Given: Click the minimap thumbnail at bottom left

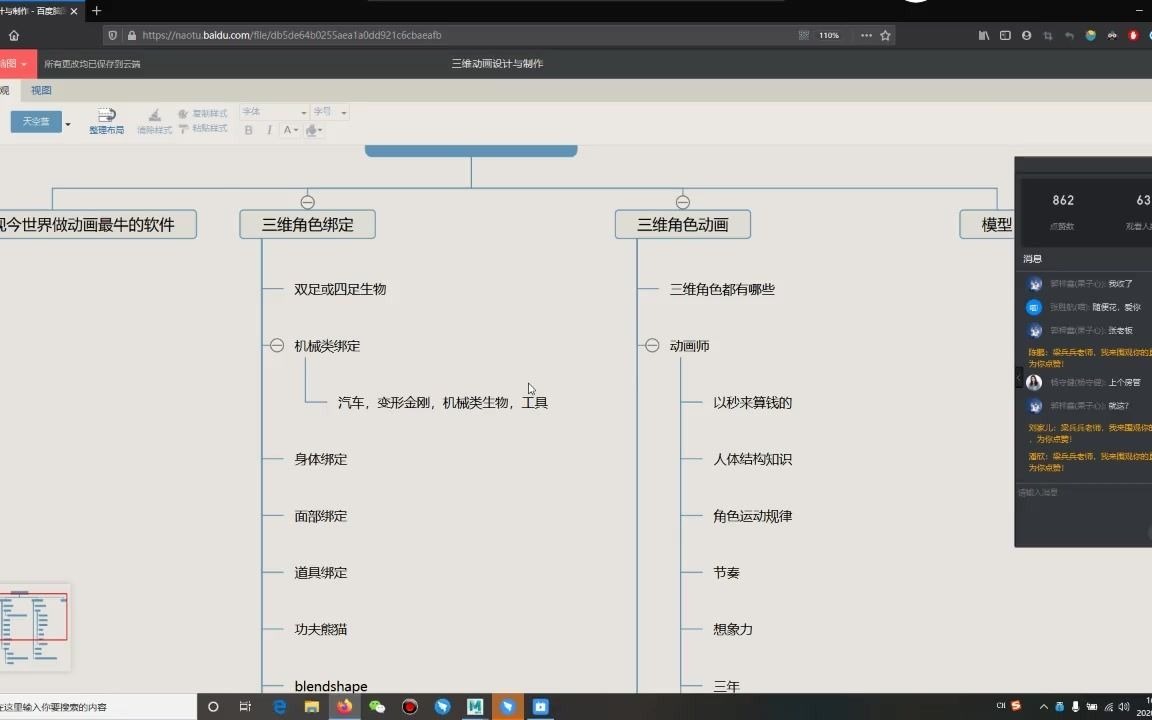Looking at the screenshot, I should pyautogui.click(x=35, y=627).
